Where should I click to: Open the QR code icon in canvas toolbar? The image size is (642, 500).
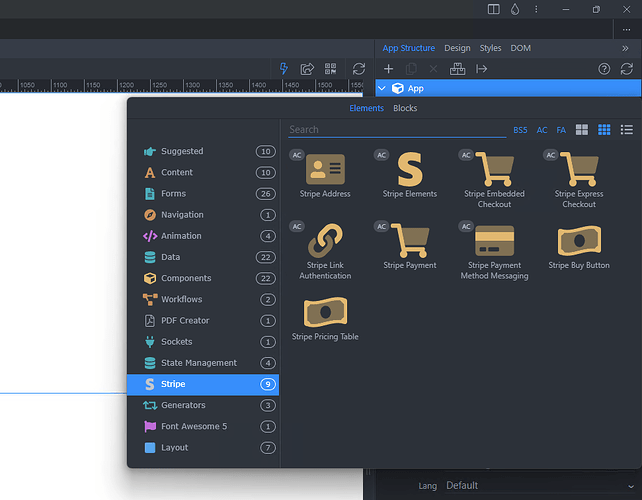coord(330,69)
